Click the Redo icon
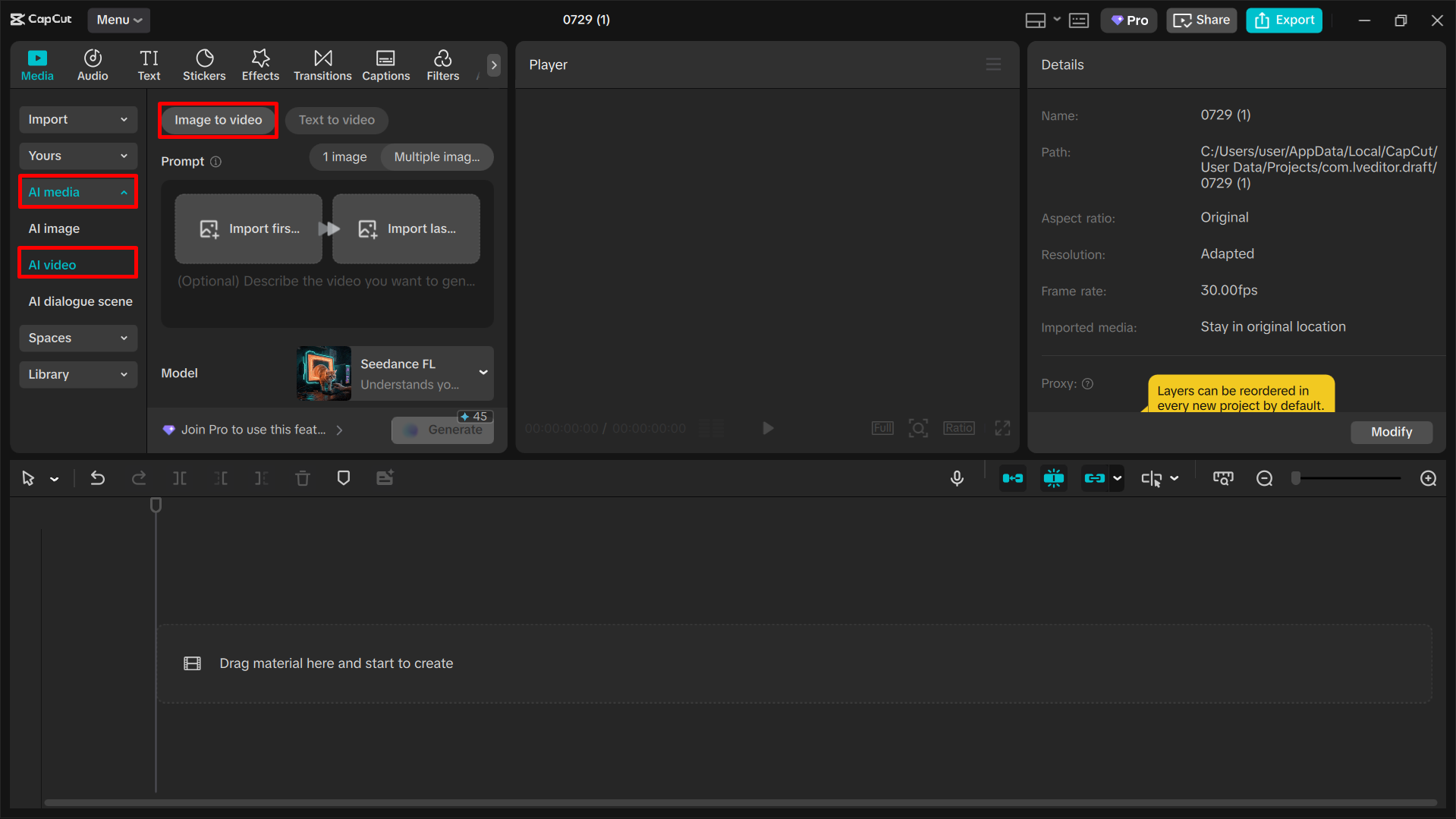Screen dimensions: 1456x819 pos(139,478)
